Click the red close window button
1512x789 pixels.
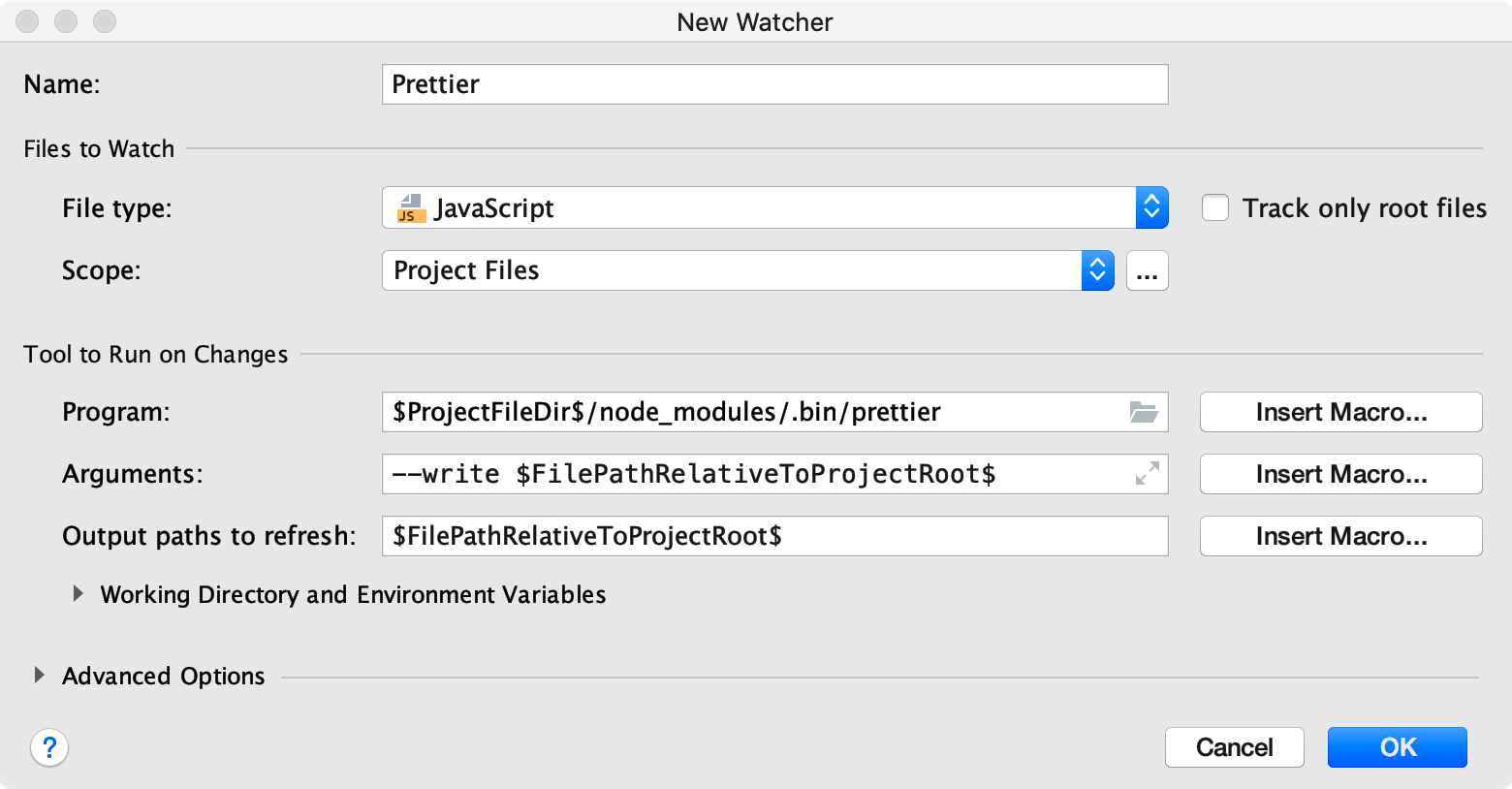click(x=27, y=21)
